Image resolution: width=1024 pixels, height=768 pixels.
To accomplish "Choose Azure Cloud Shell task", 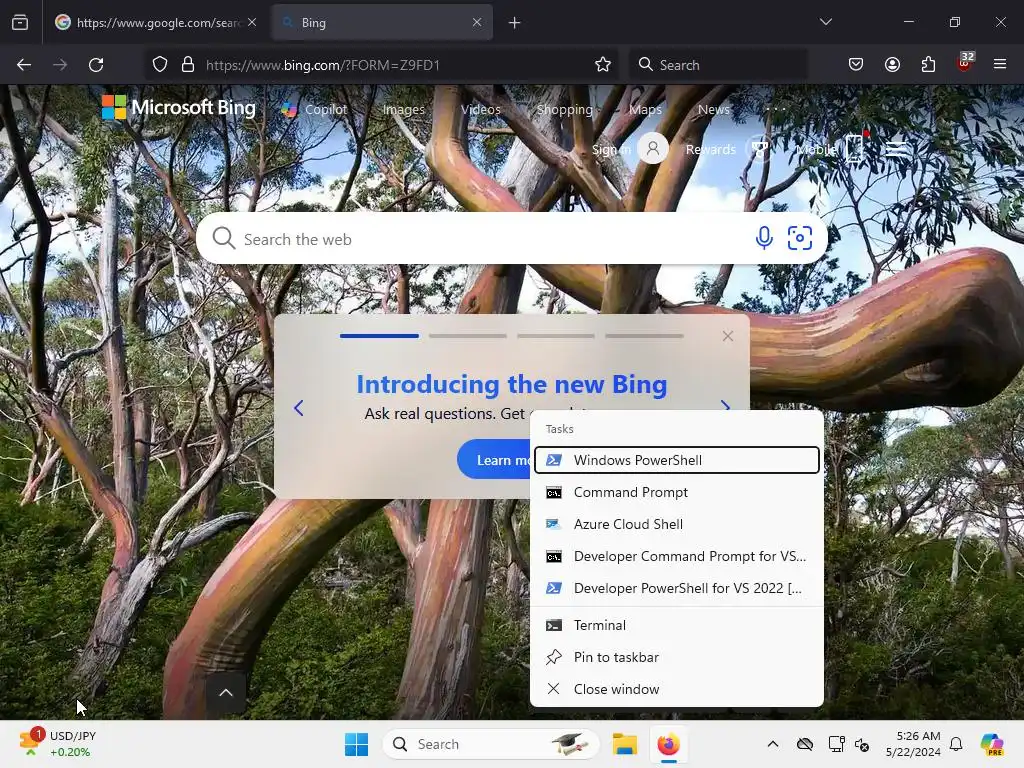I will point(677,524).
